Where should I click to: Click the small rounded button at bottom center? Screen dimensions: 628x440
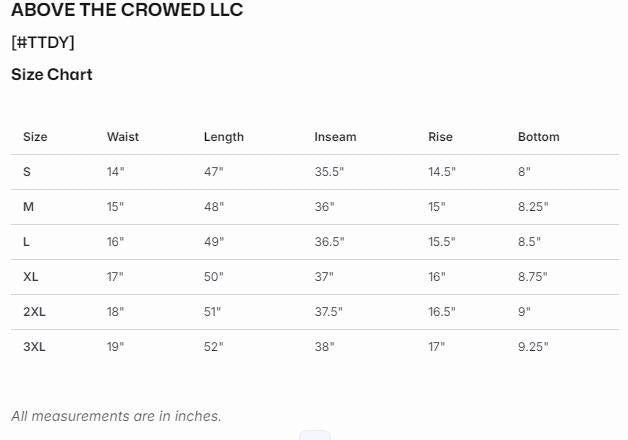(x=314, y=435)
